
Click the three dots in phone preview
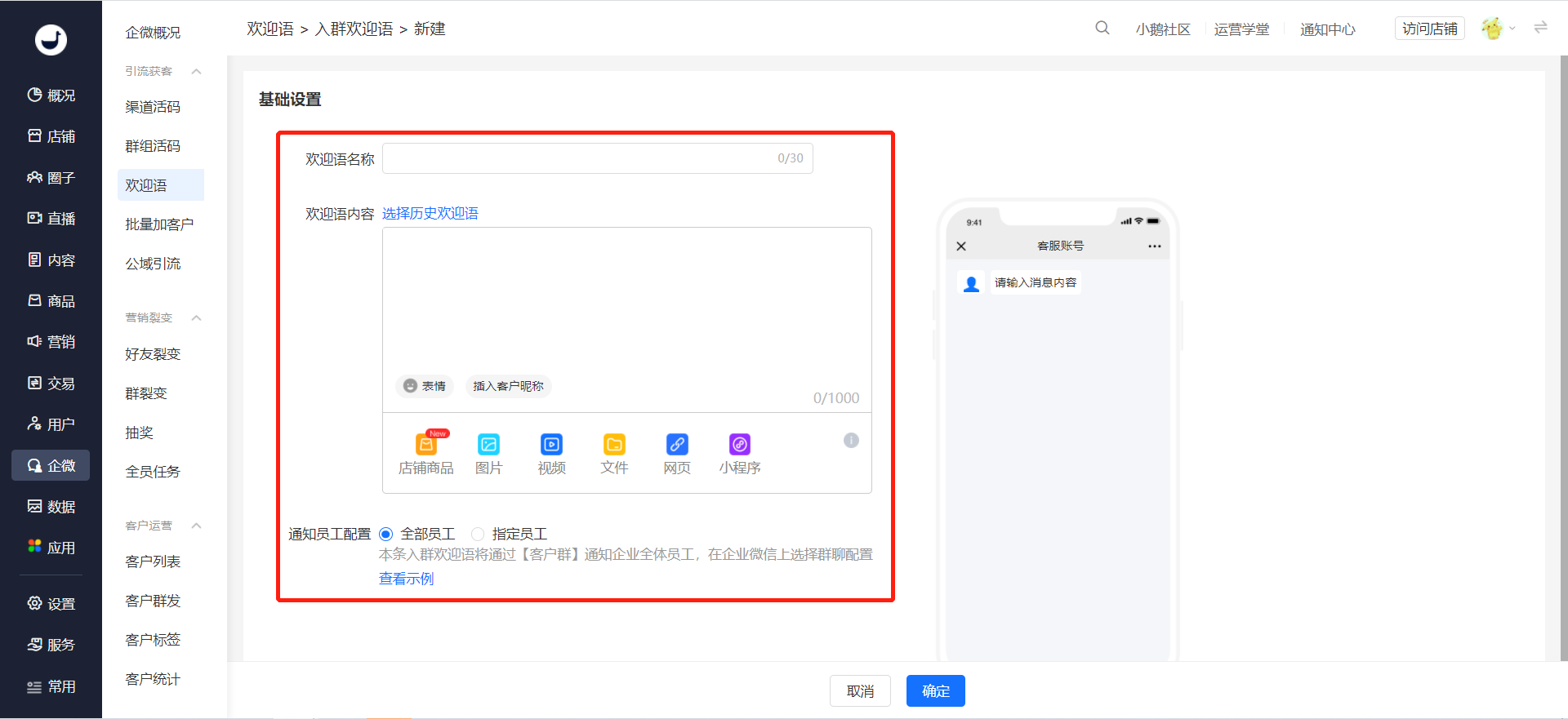tap(1154, 246)
